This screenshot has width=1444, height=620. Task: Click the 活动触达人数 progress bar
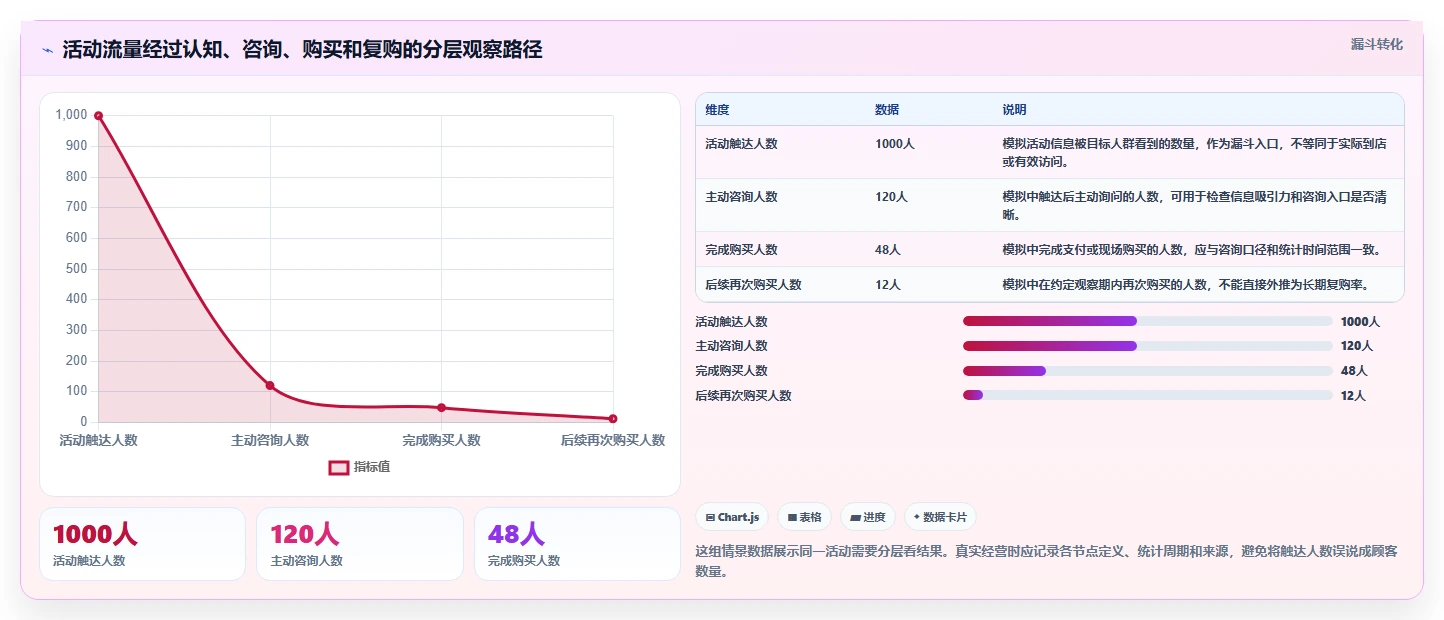[x=1147, y=321]
